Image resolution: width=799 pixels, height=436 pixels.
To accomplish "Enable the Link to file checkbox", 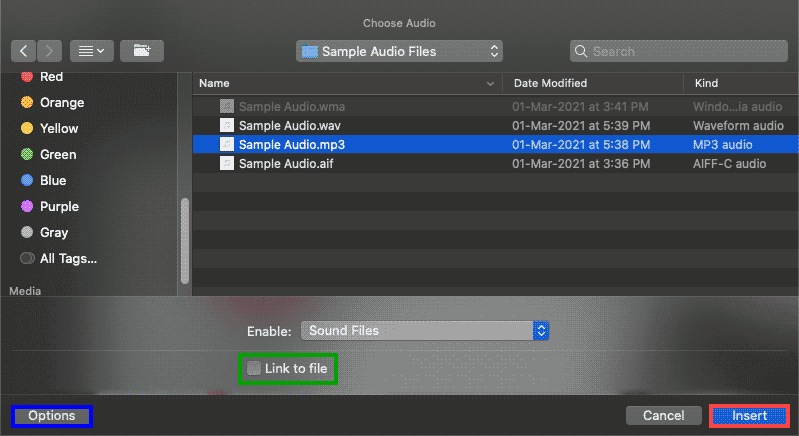I will (255, 369).
